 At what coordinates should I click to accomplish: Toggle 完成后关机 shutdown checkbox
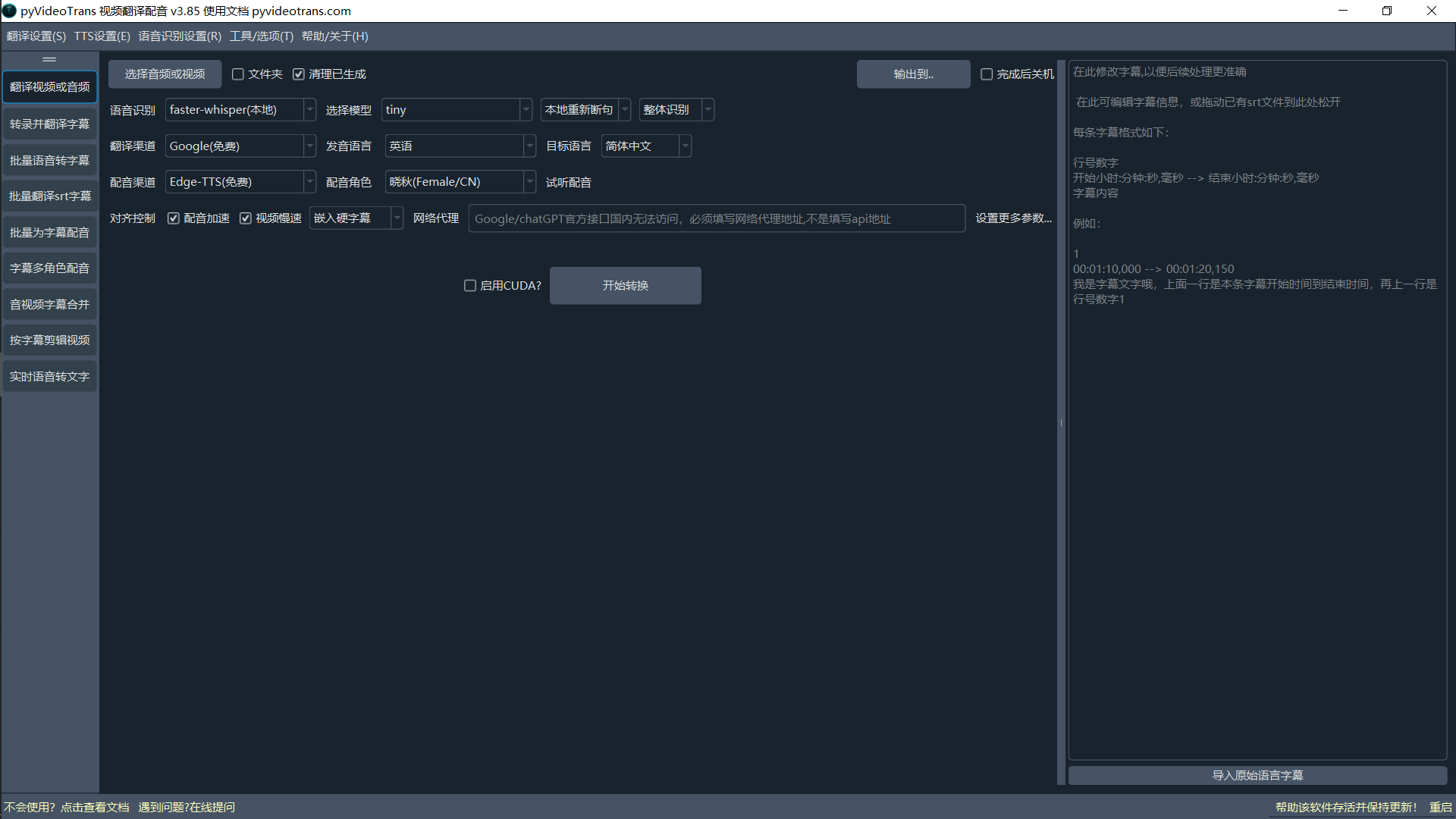click(x=987, y=74)
